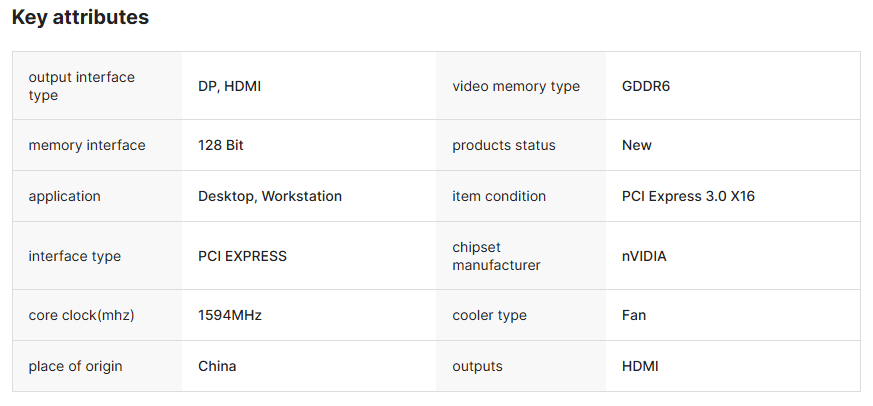This screenshot has width=873, height=406.
Task: Select the cooler type Fan value
Action: [634, 315]
